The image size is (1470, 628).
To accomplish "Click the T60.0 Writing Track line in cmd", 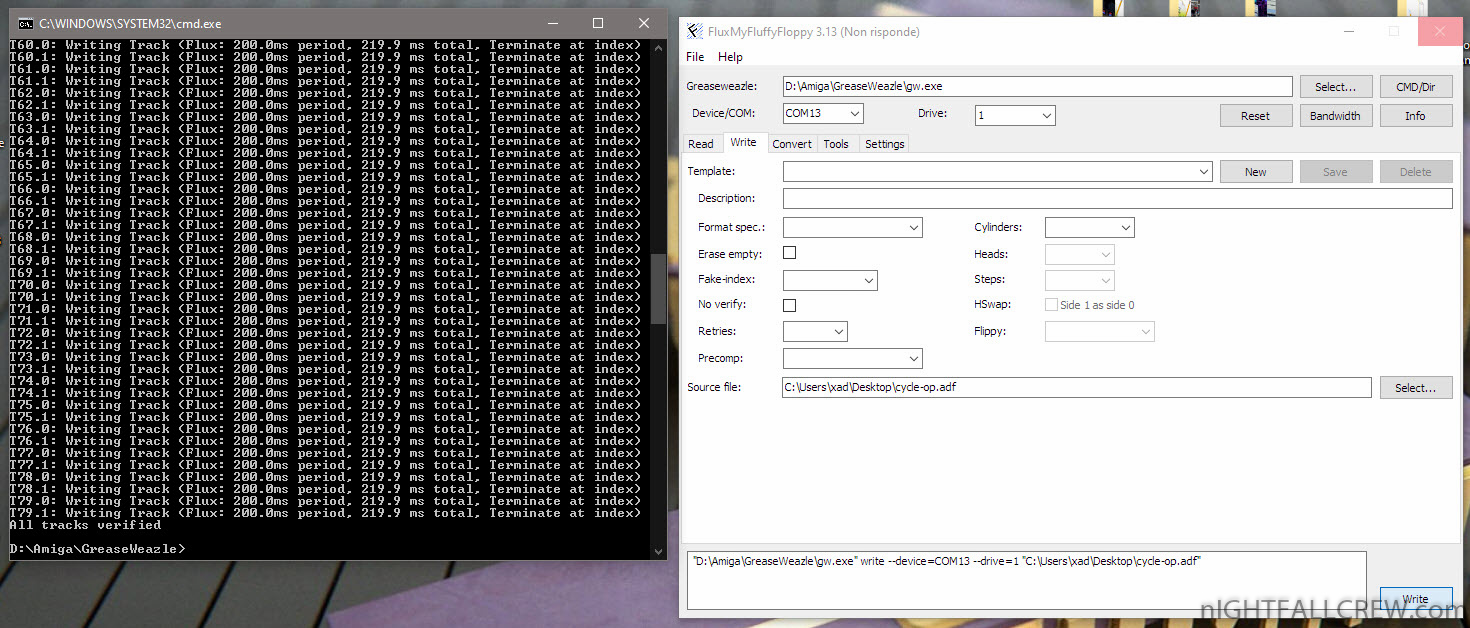I will 325,45.
